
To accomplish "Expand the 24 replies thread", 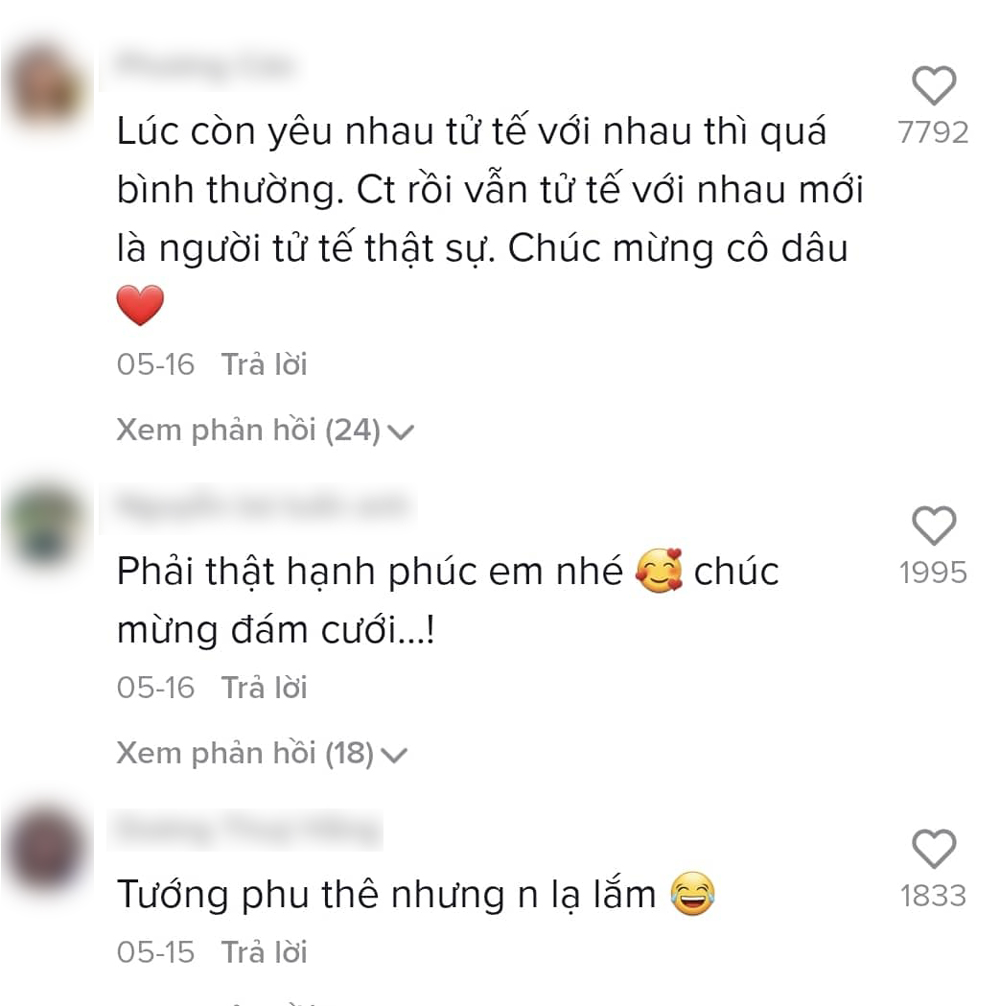I will (265, 431).
